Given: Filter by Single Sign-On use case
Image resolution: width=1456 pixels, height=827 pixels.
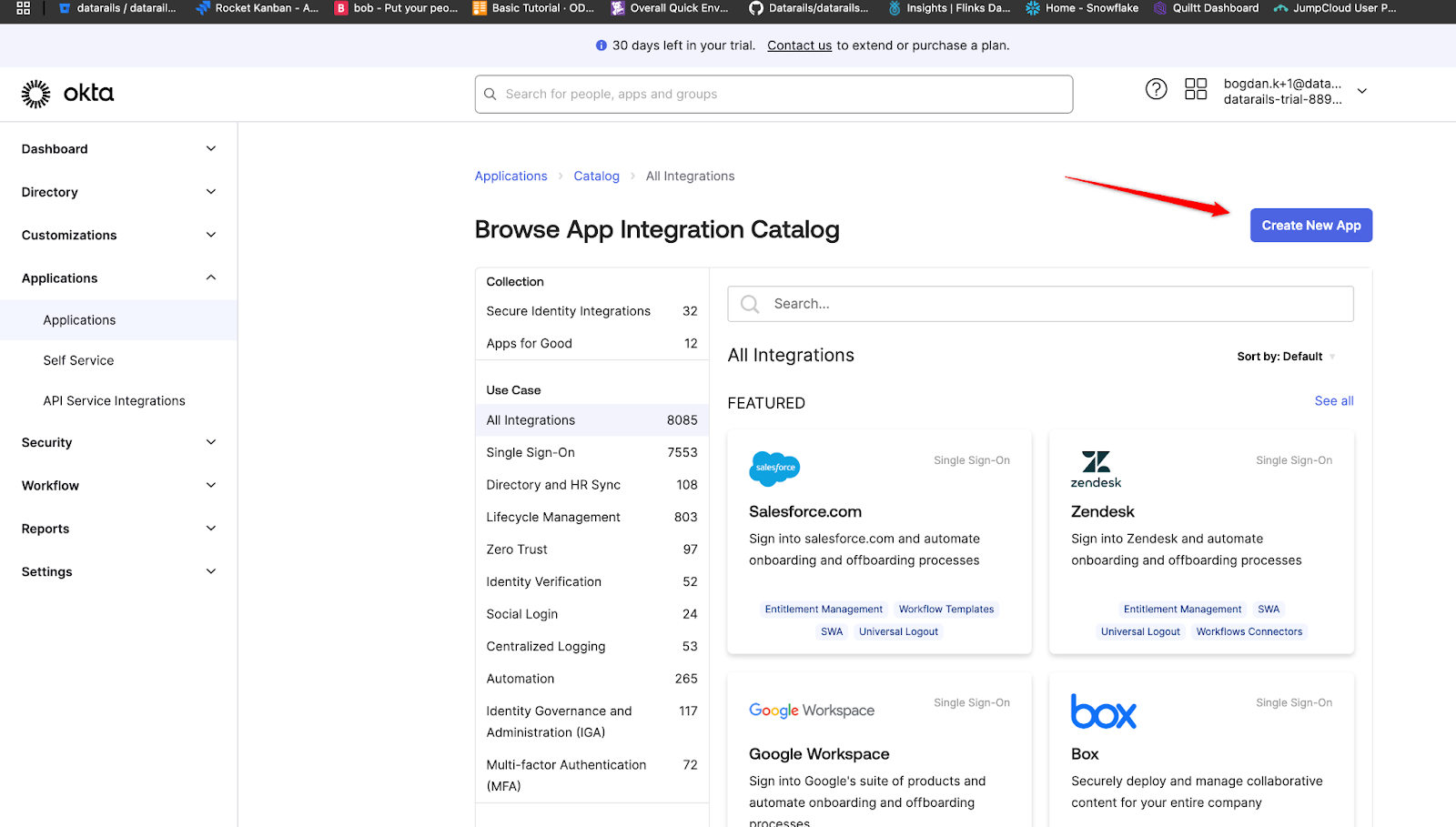Looking at the screenshot, I should click(591, 452).
